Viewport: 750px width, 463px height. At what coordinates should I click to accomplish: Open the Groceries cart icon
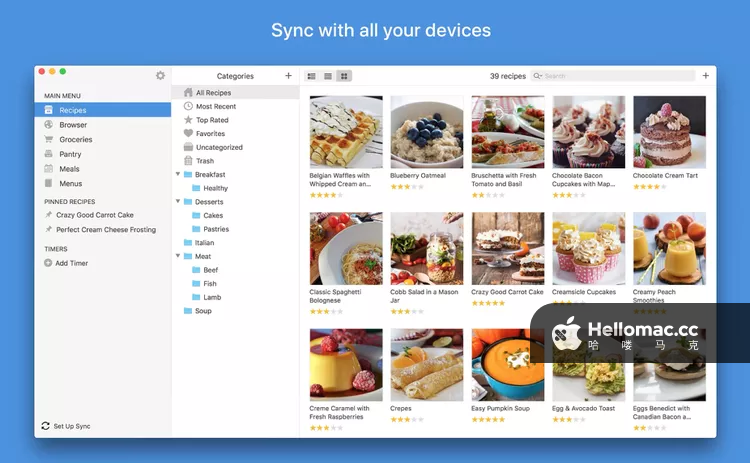coord(49,140)
